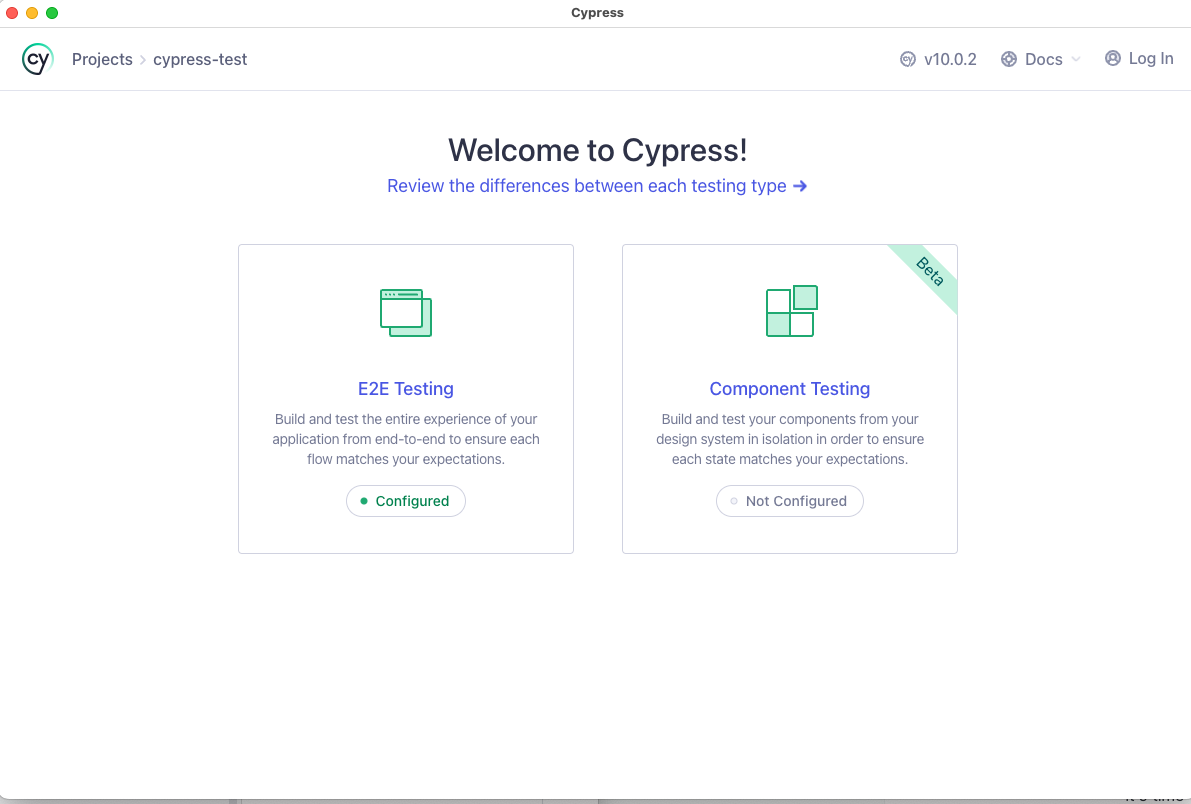The image size is (1191, 804).
Task: Click the Docs lifebuoy icon
Action: click(1009, 59)
